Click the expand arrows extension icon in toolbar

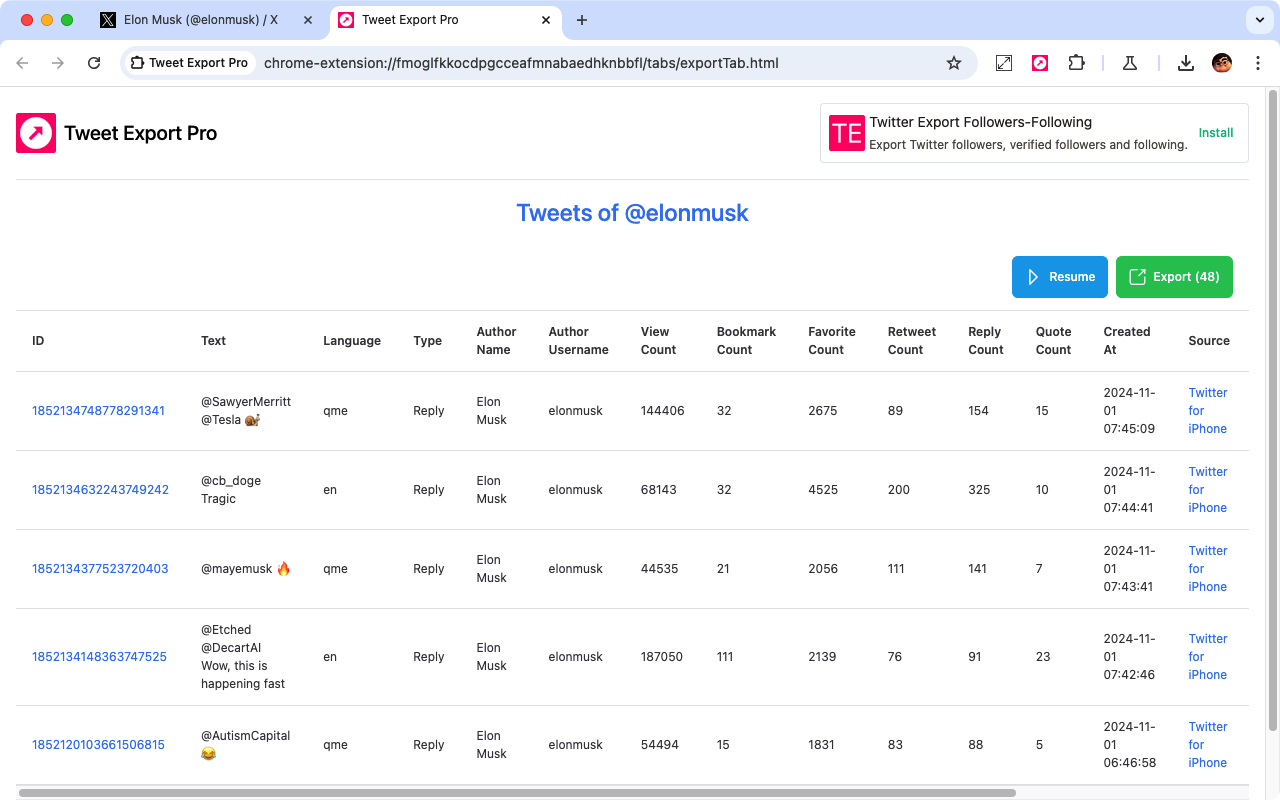(1004, 63)
